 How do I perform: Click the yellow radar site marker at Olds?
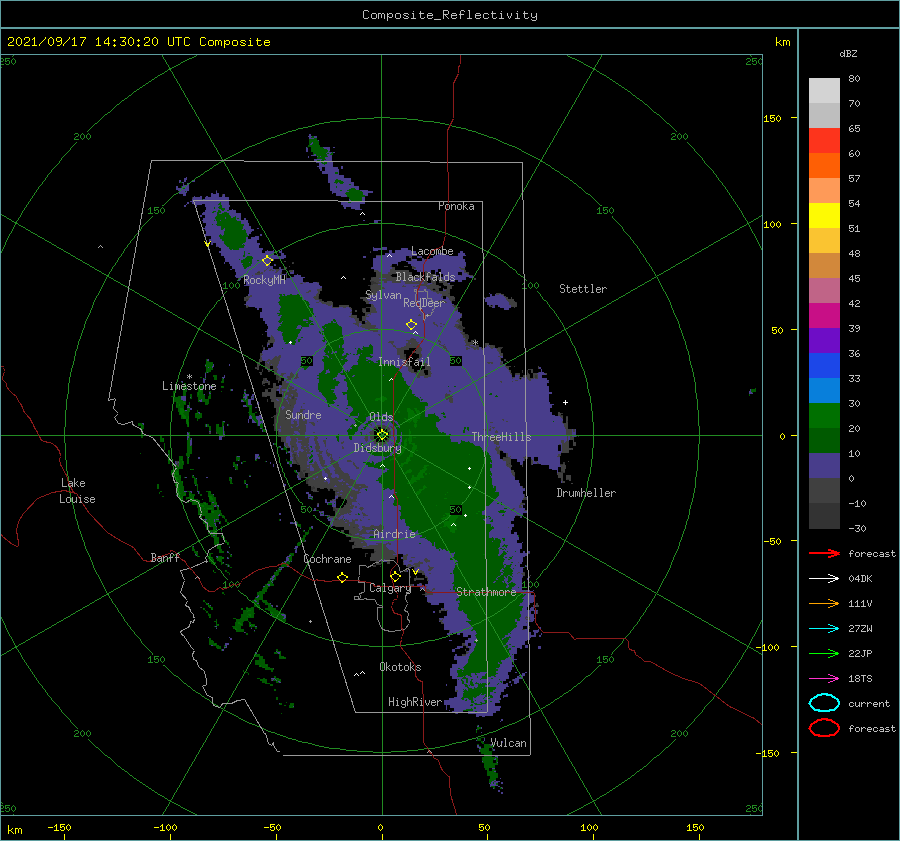coord(382,435)
